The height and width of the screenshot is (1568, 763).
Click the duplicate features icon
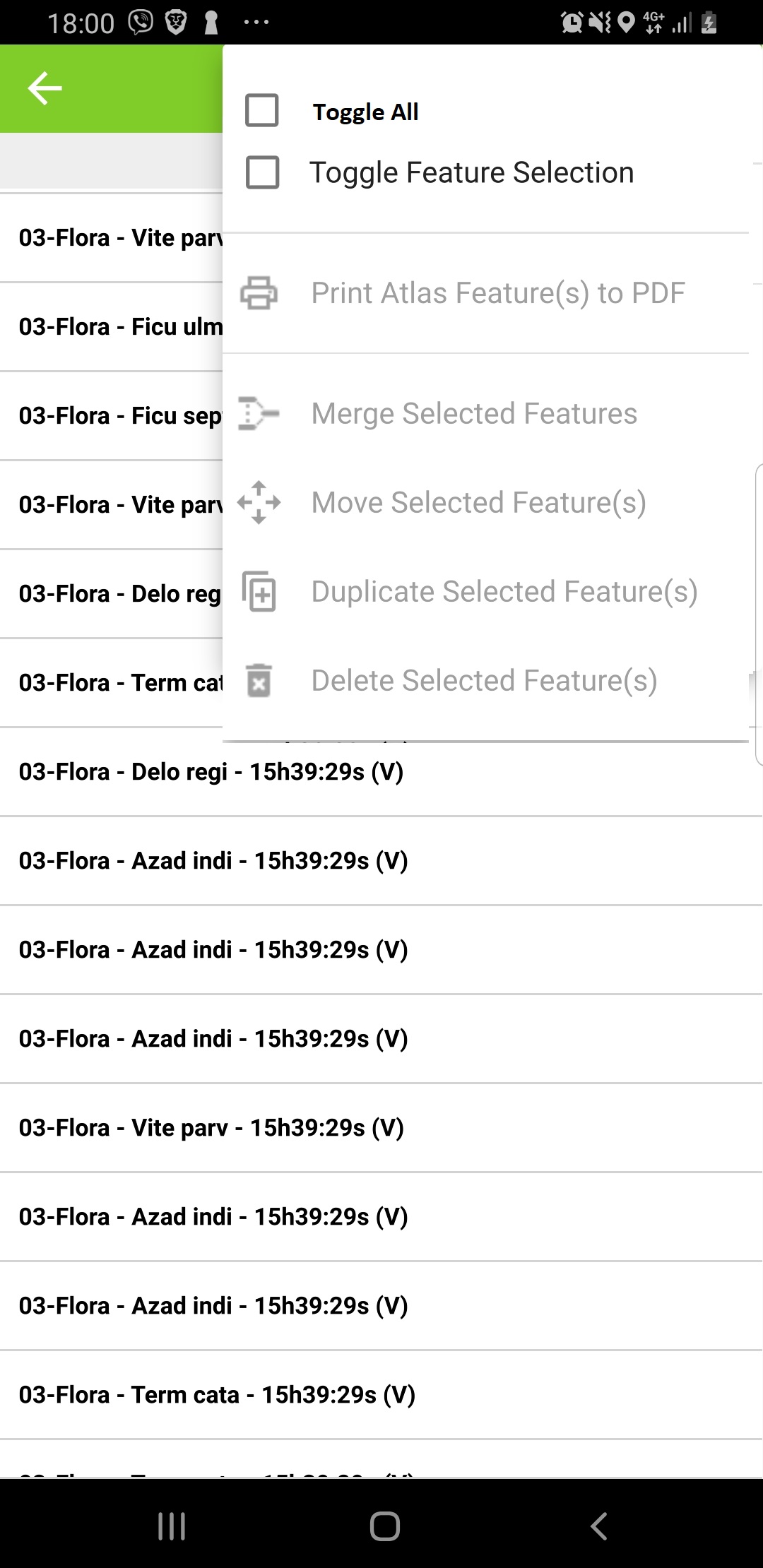pos(259,591)
